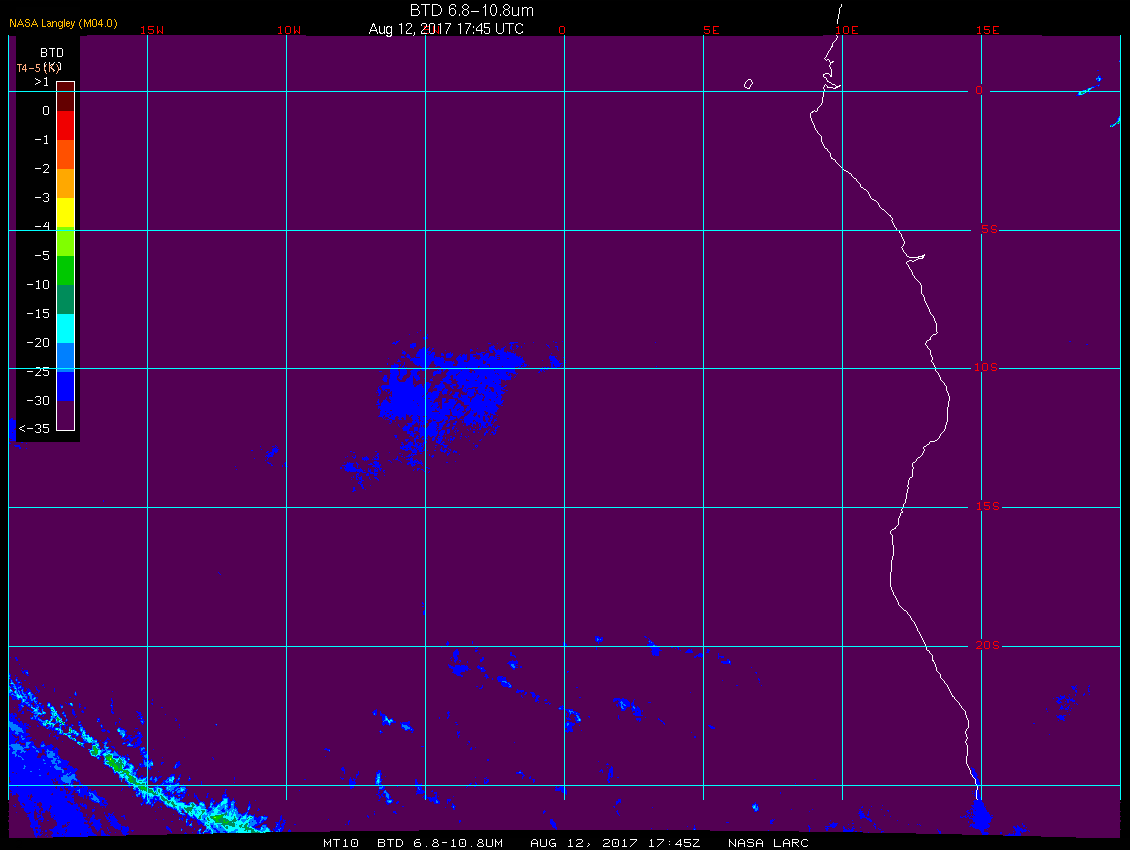Click the "15W" longitude label
The image size is (1130, 850).
click(x=151, y=30)
